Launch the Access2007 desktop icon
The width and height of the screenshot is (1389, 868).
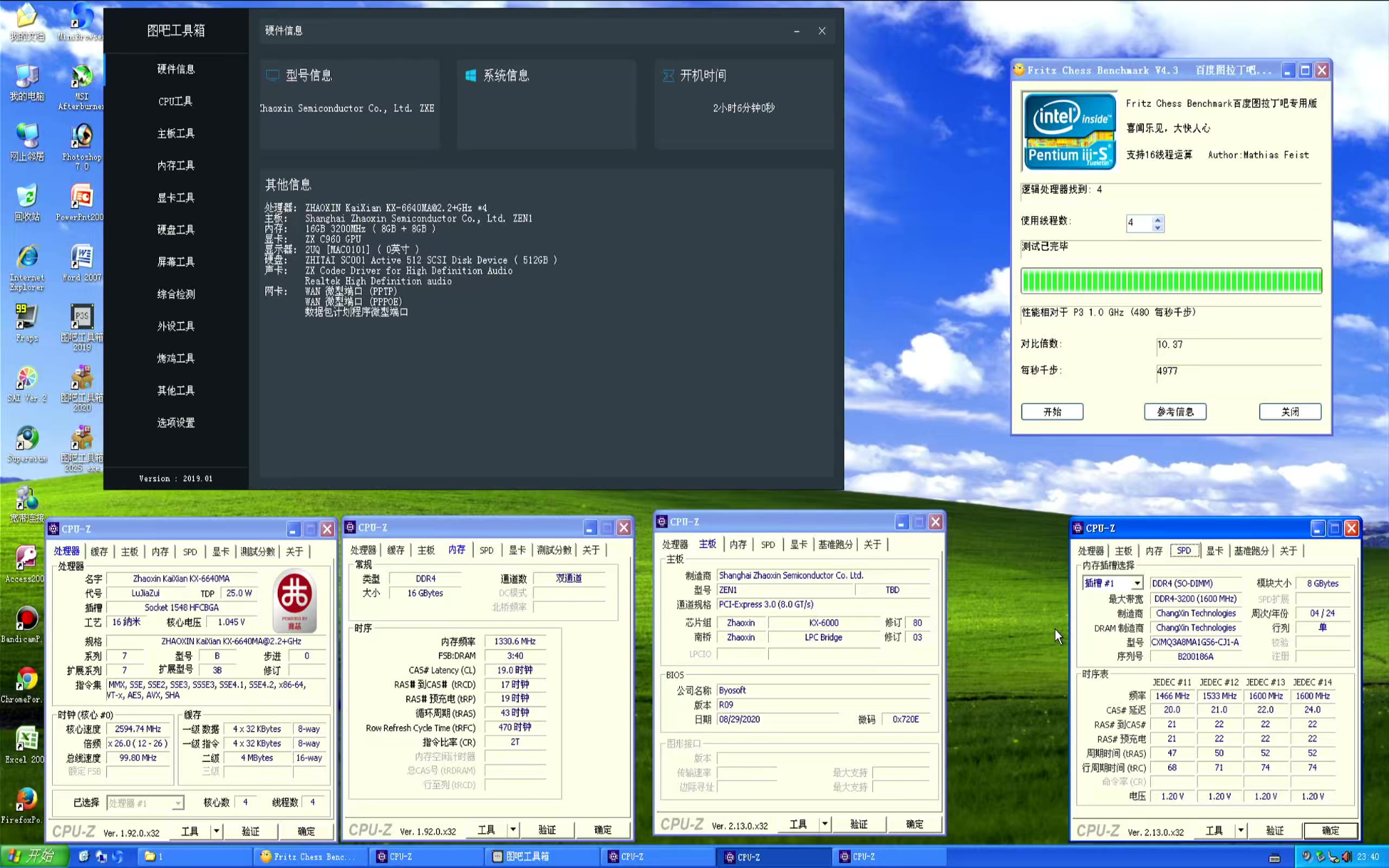[x=25, y=564]
